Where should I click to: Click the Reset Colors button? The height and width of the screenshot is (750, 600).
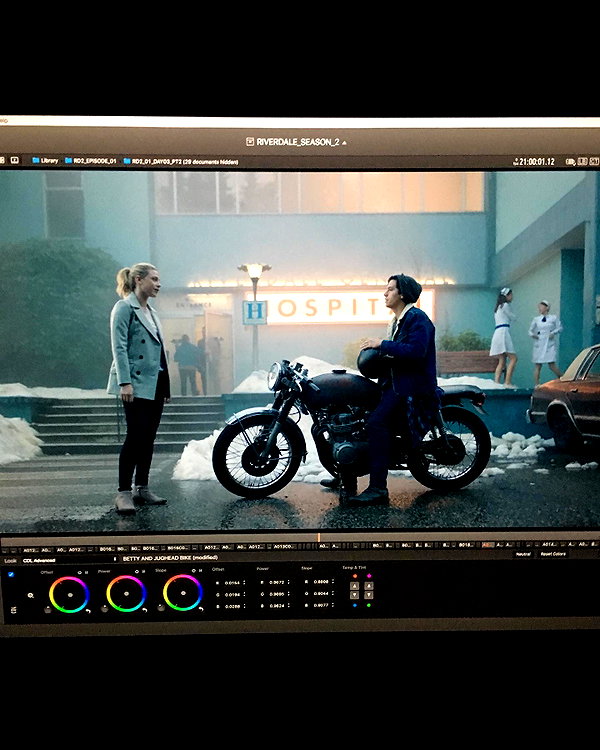pyautogui.click(x=553, y=554)
